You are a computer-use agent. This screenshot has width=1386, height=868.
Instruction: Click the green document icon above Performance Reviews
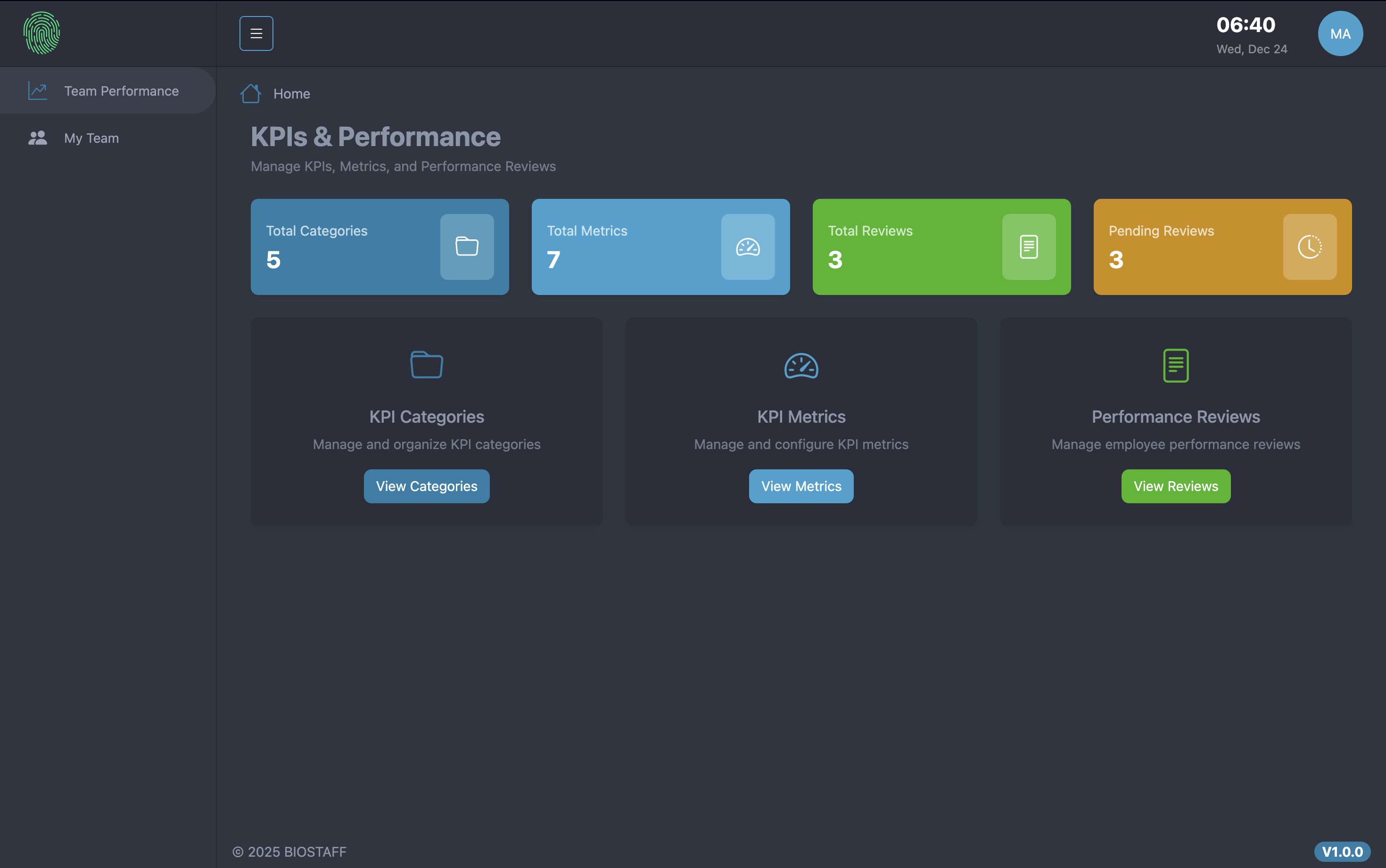click(1175, 365)
